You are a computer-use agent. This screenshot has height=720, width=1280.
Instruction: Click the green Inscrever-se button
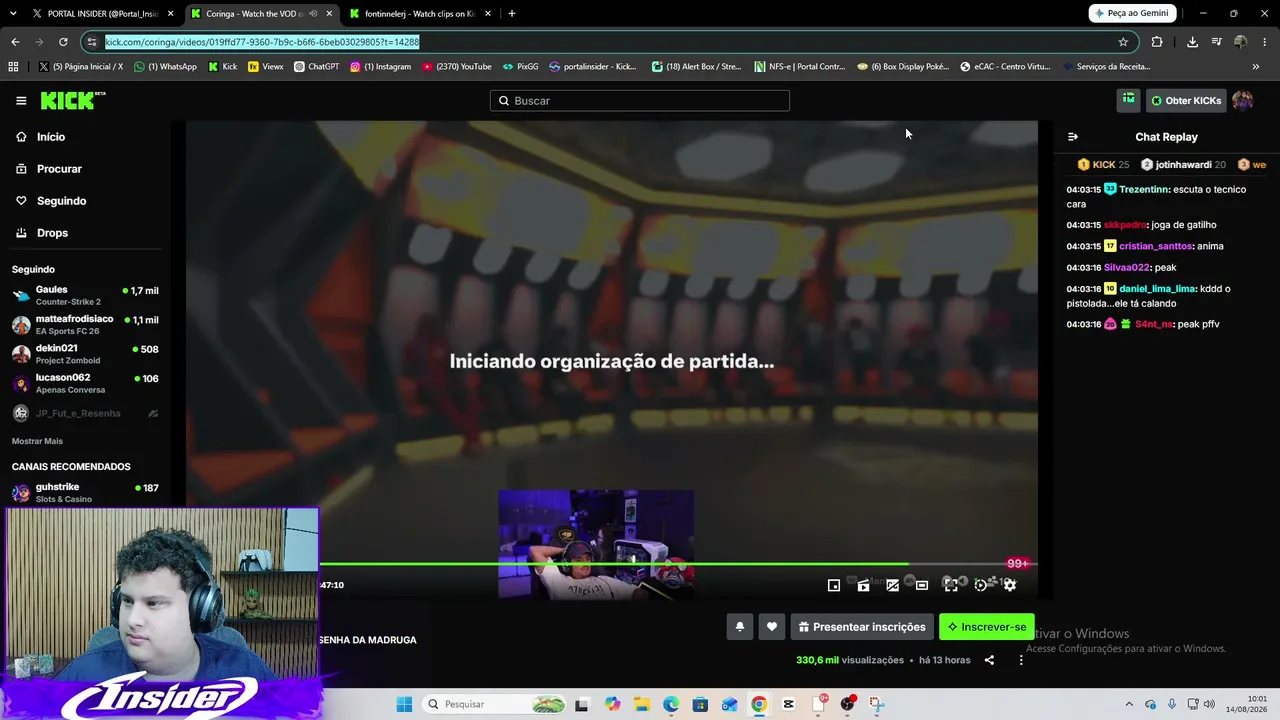(987, 627)
